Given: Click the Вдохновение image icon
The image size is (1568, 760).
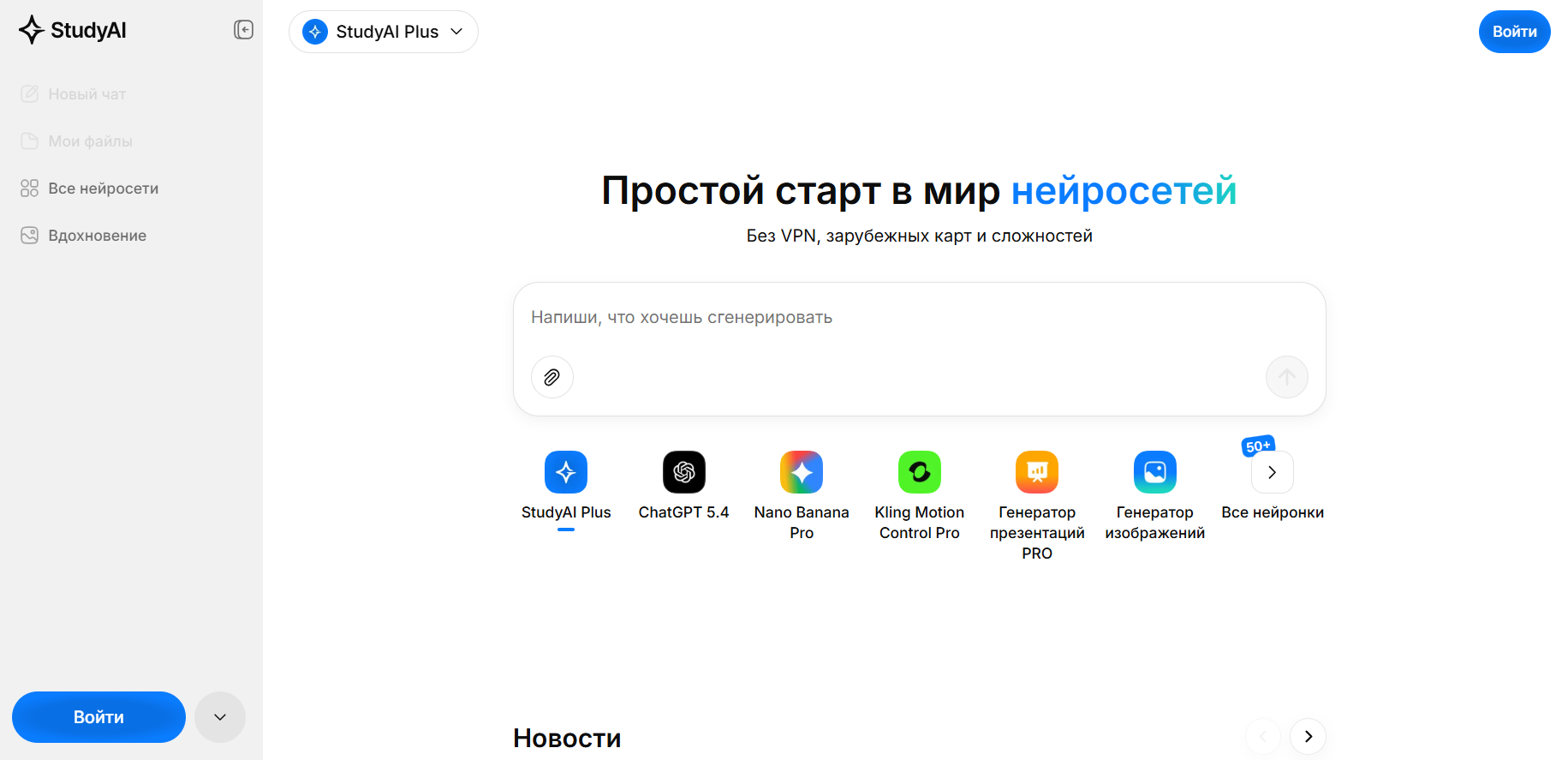Looking at the screenshot, I should tap(30, 236).
